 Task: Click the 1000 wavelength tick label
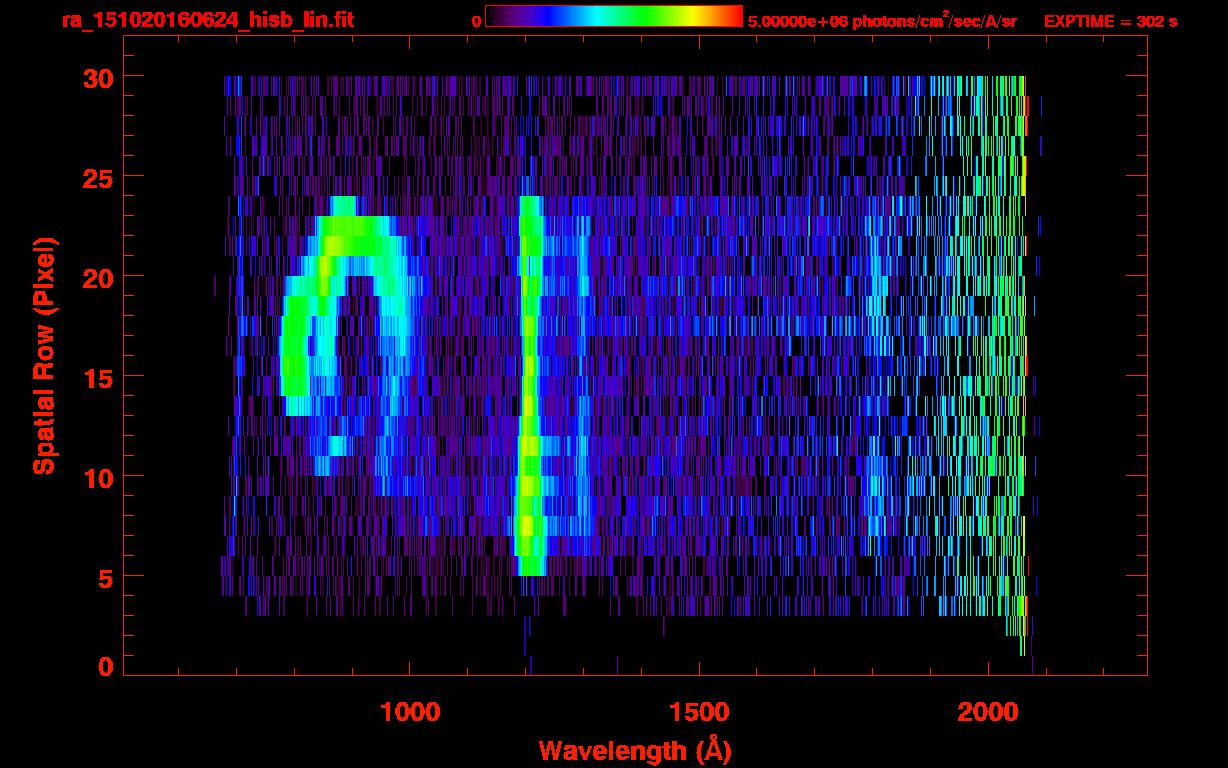(x=410, y=712)
